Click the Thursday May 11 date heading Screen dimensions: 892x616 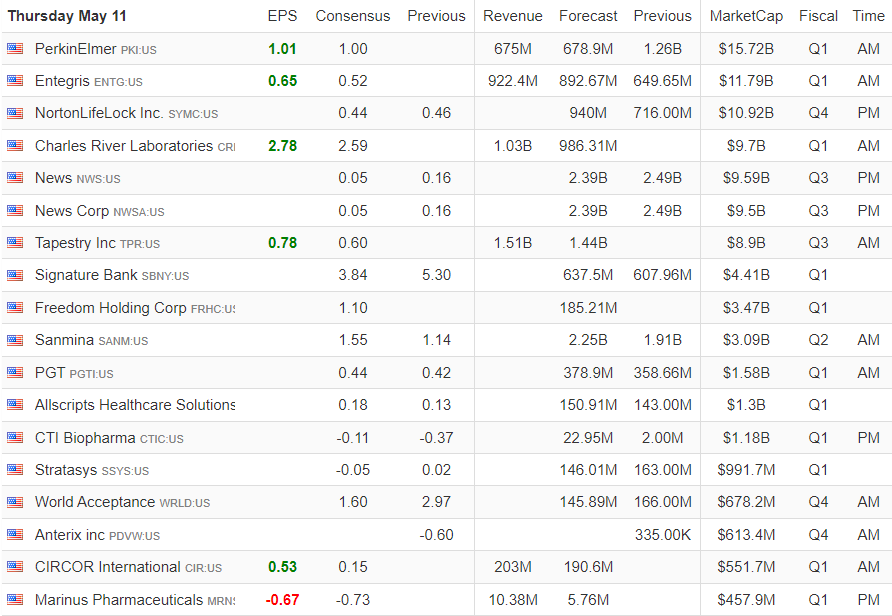tap(67, 16)
